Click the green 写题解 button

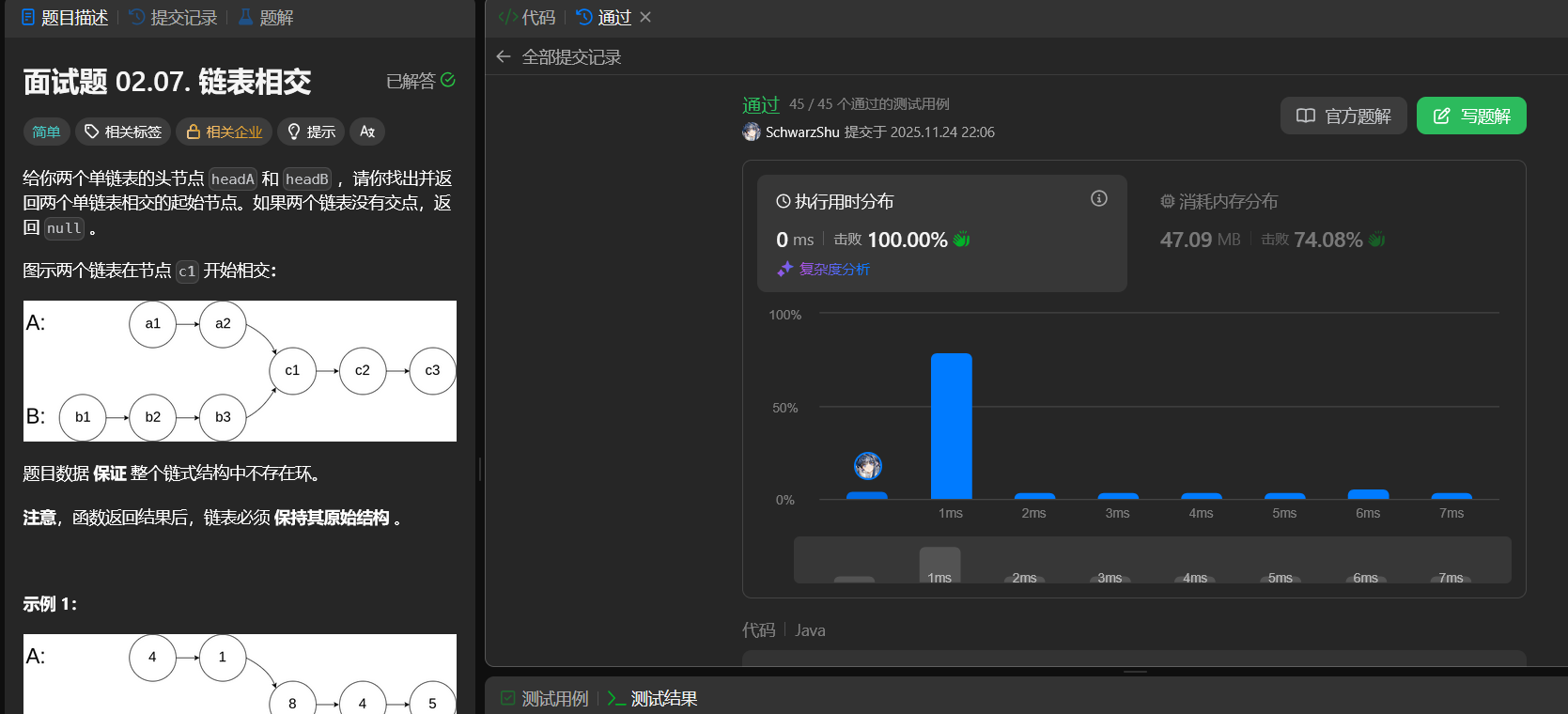(1470, 116)
